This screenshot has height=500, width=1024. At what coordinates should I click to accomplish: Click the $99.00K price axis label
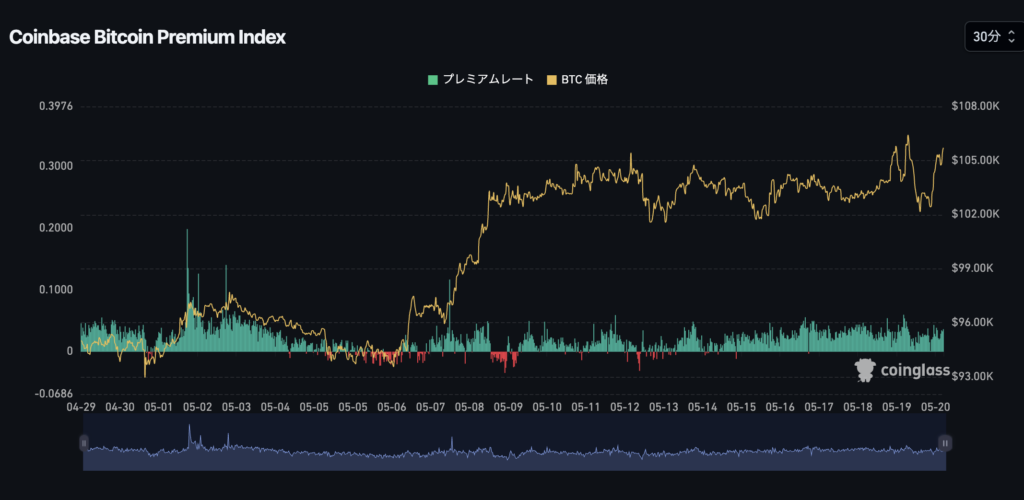point(973,268)
